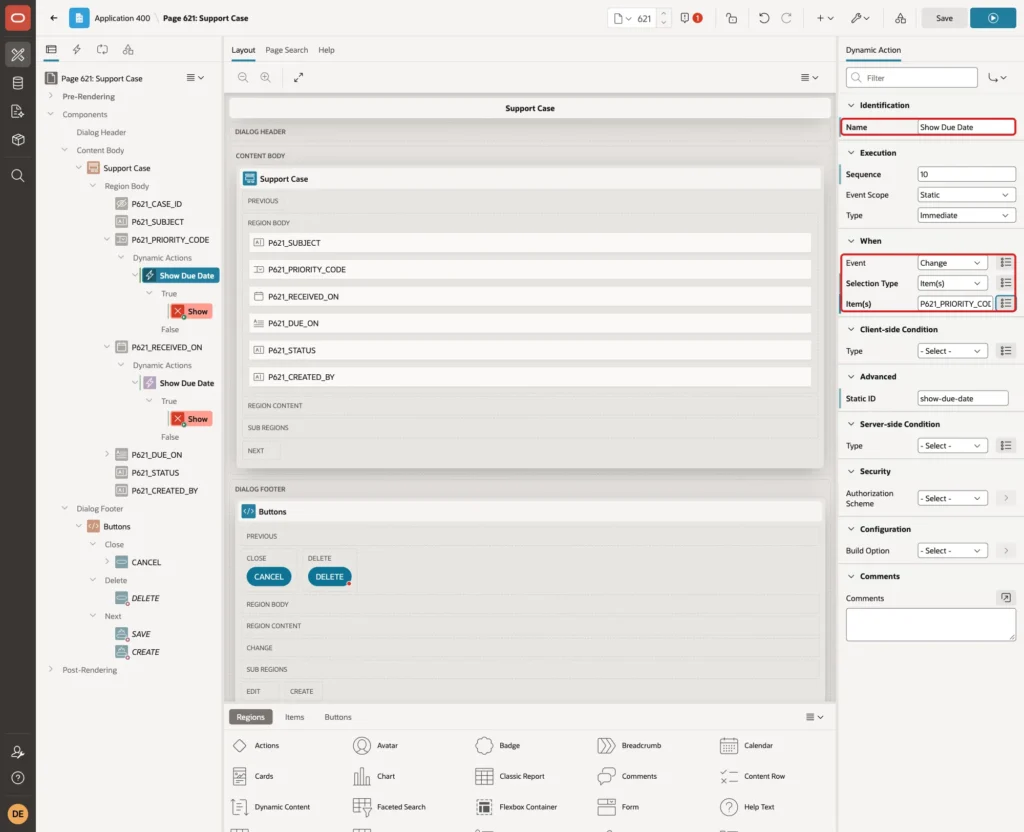The width and height of the screenshot is (1024, 832).
Task: Click the Static ID input field
Action: [x=963, y=398]
